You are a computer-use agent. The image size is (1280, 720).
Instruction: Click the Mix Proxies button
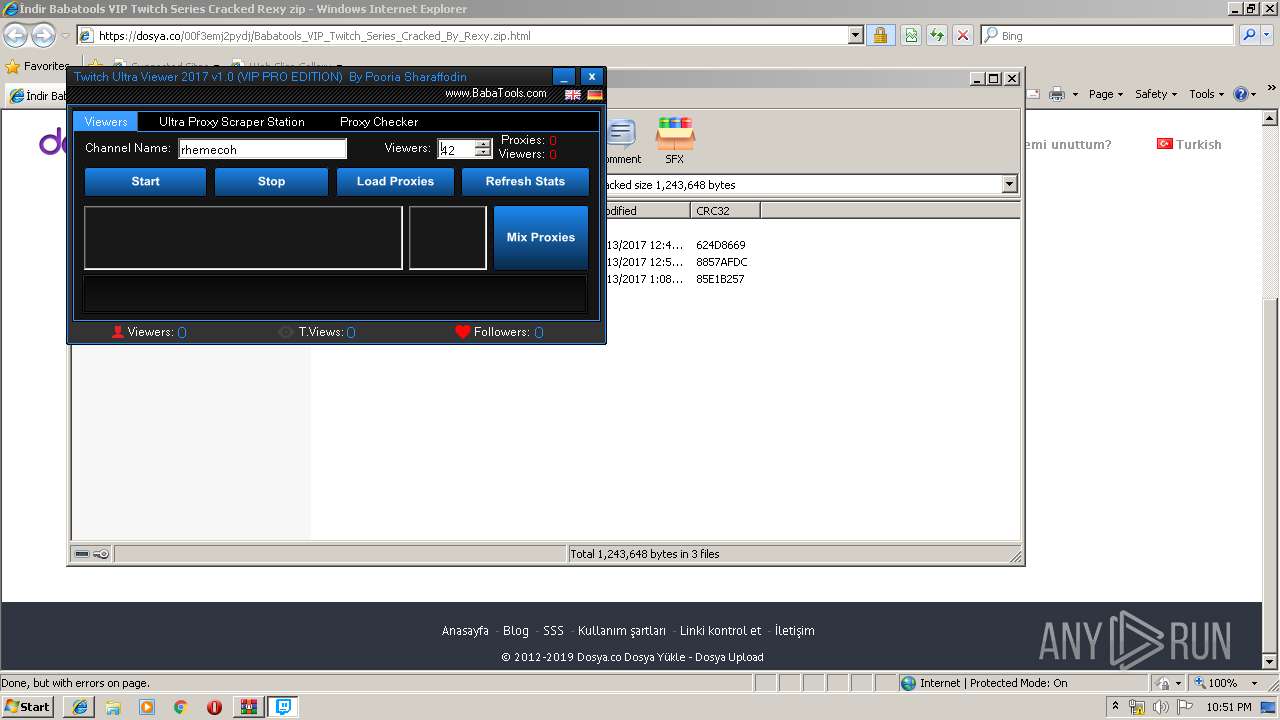(541, 238)
